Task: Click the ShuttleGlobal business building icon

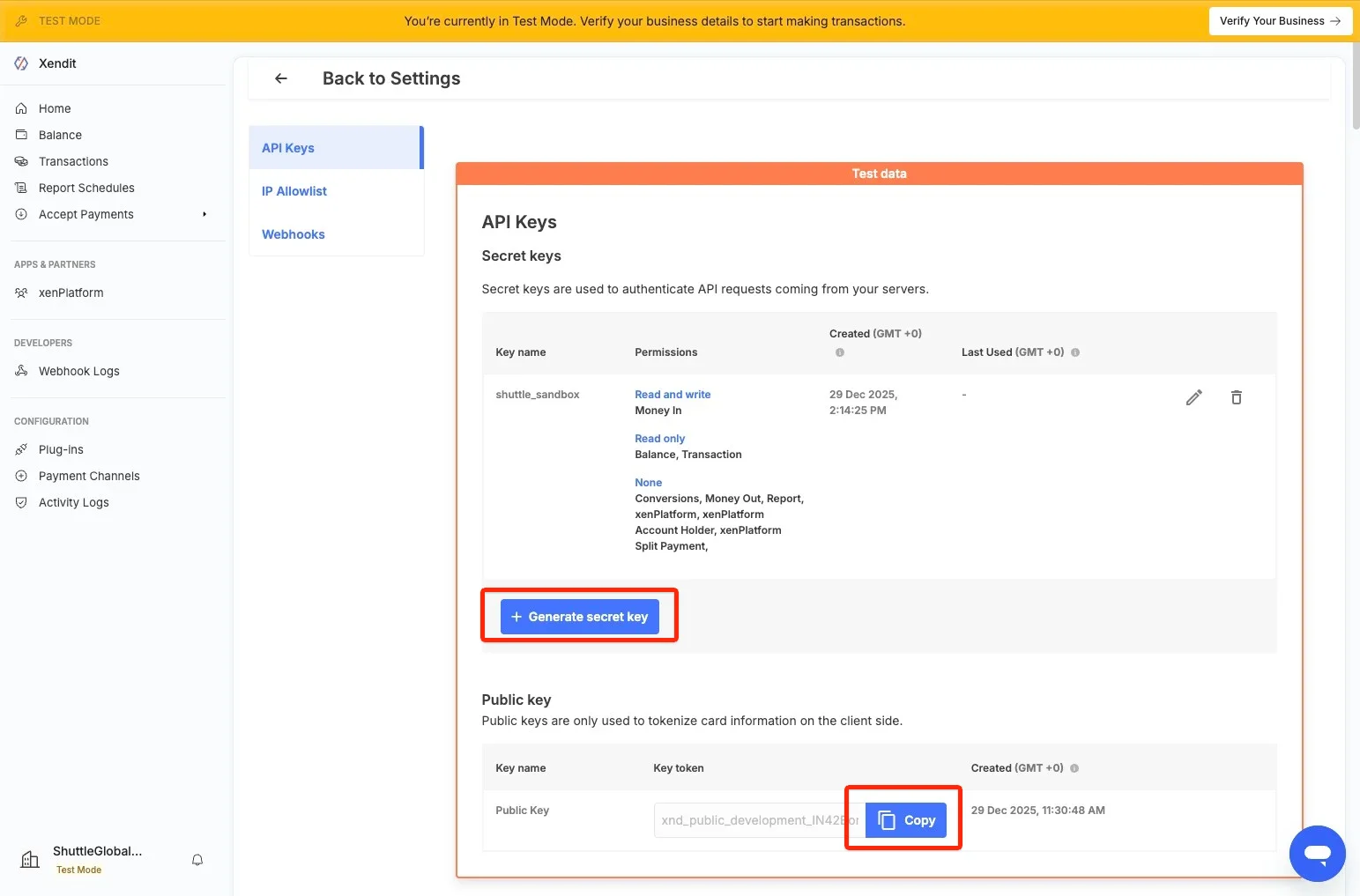Action: click(30, 860)
